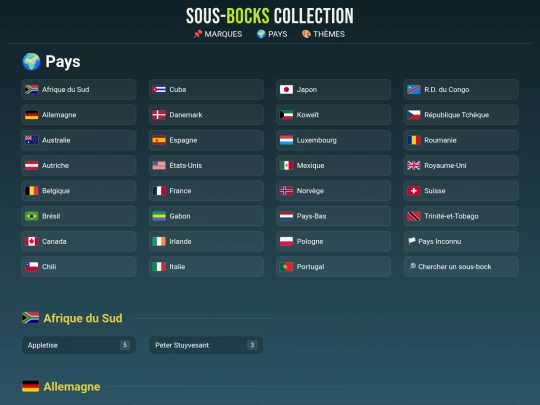Screen dimensions: 540x405
Task: Click the Austria flag icon
Action: pos(31,166)
